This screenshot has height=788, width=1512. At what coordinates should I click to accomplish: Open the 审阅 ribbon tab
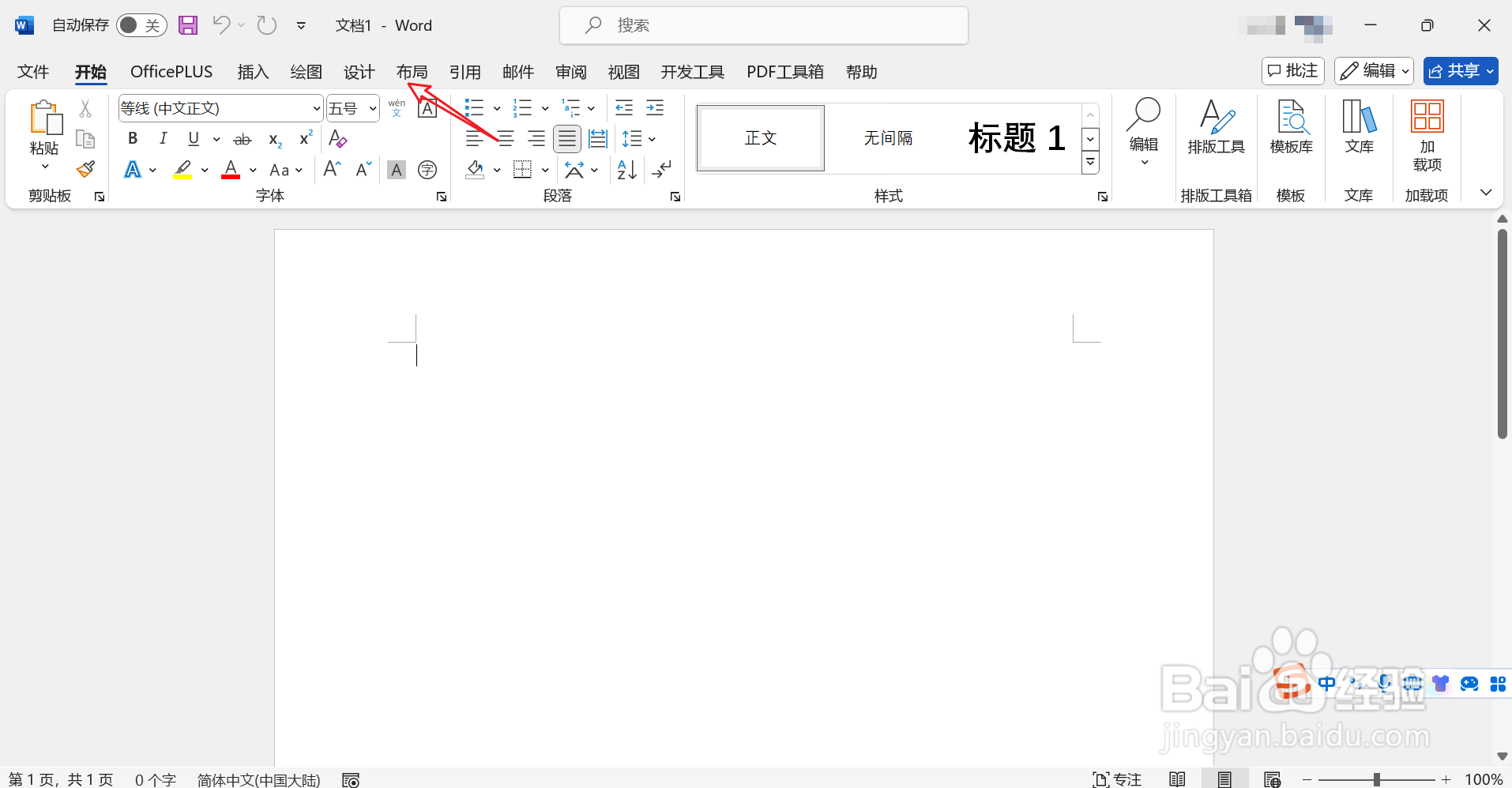click(570, 71)
